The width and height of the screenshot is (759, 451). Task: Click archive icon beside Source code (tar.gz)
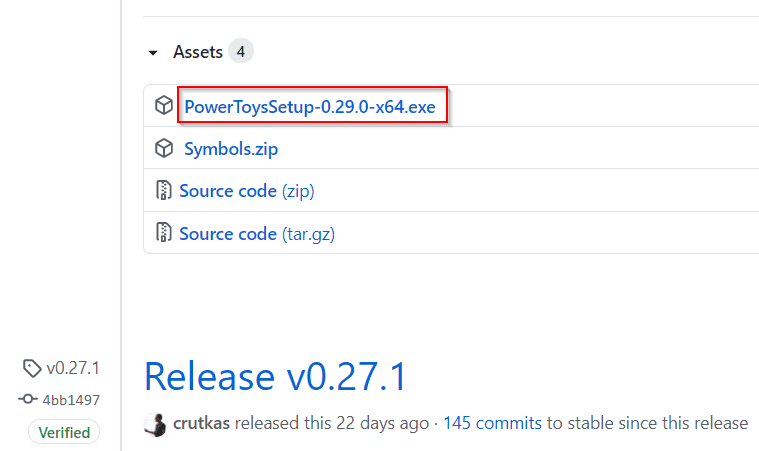(164, 232)
